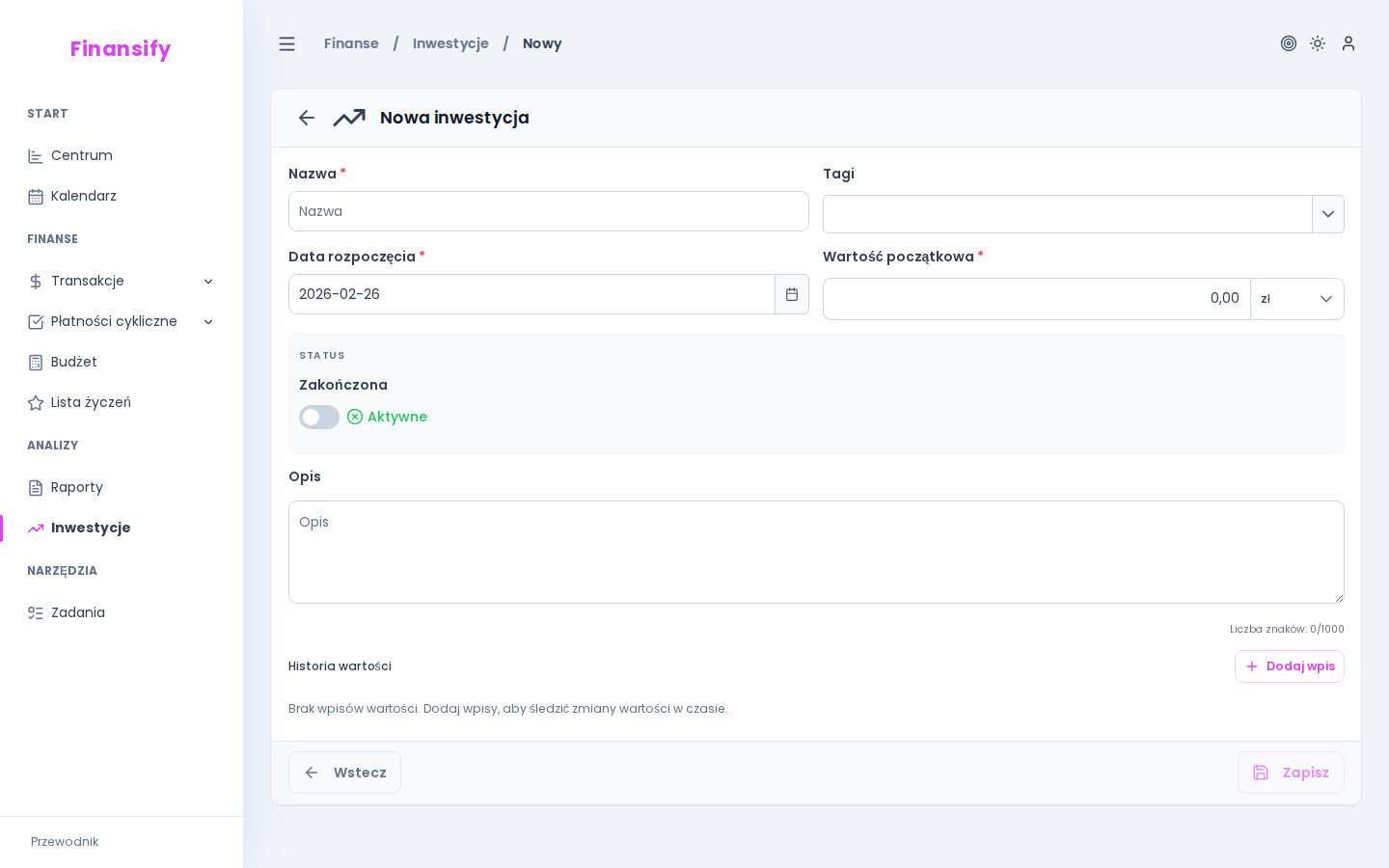This screenshot has width=1389, height=868.
Task: Toggle the Zakończona status switch
Action: [x=319, y=417]
